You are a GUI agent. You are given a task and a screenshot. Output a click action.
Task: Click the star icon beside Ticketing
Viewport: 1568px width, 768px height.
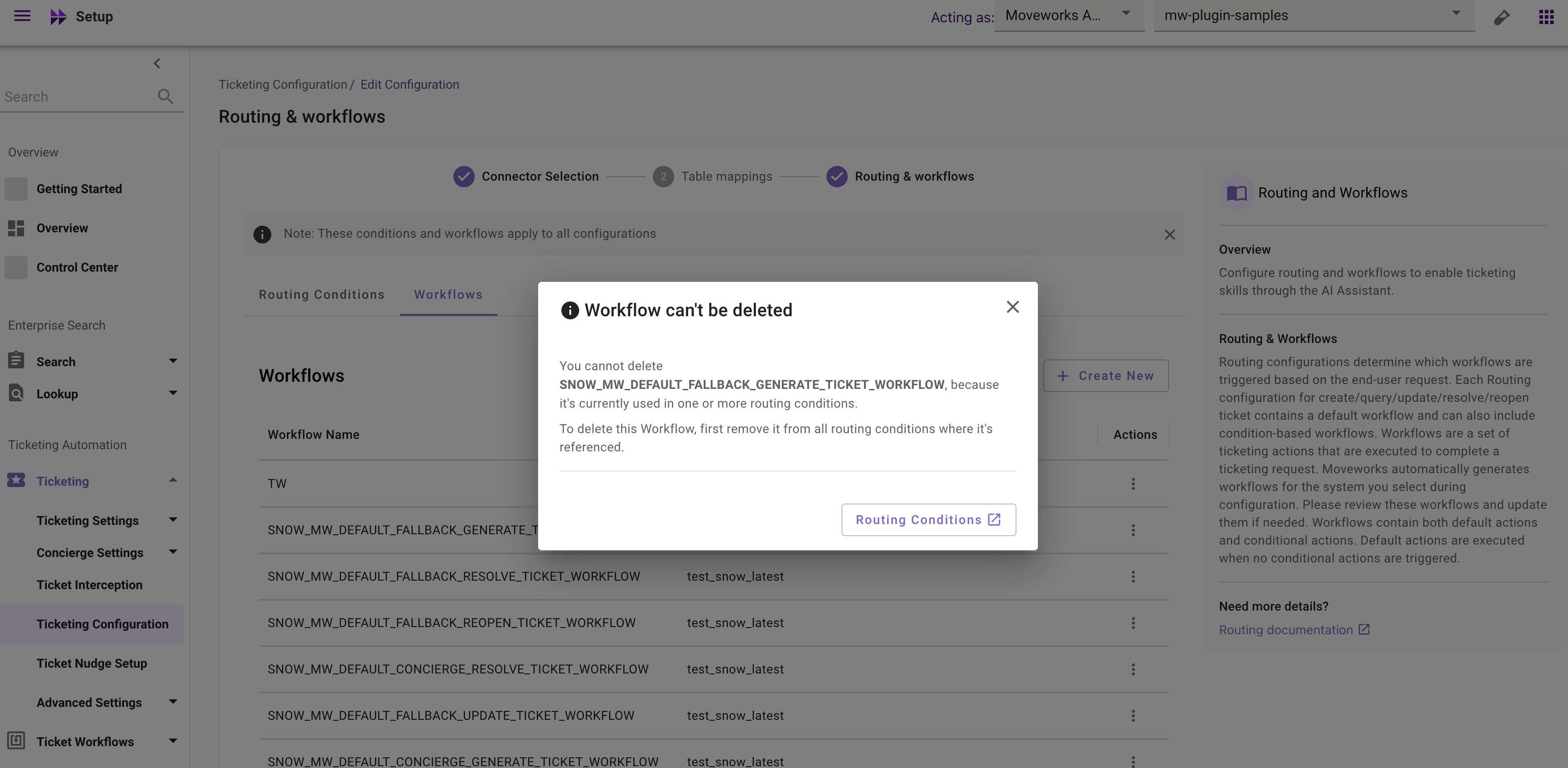15,481
